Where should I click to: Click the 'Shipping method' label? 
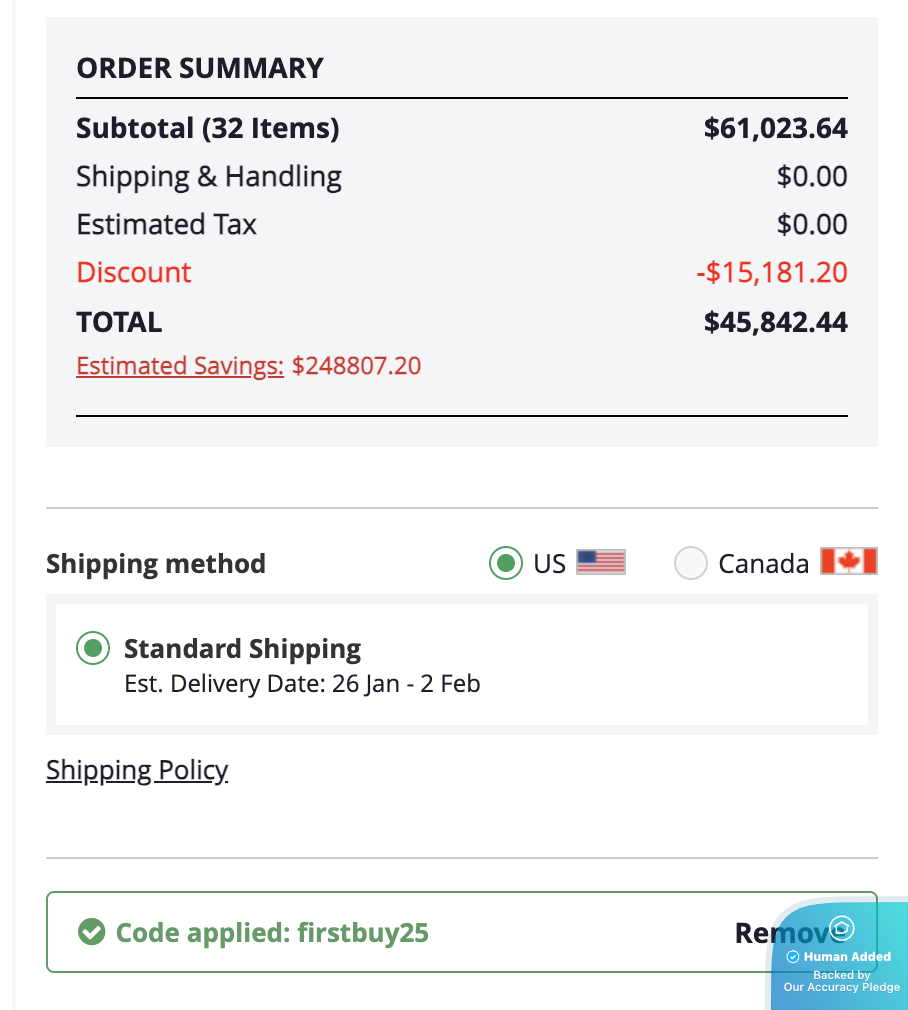point(156,564)
